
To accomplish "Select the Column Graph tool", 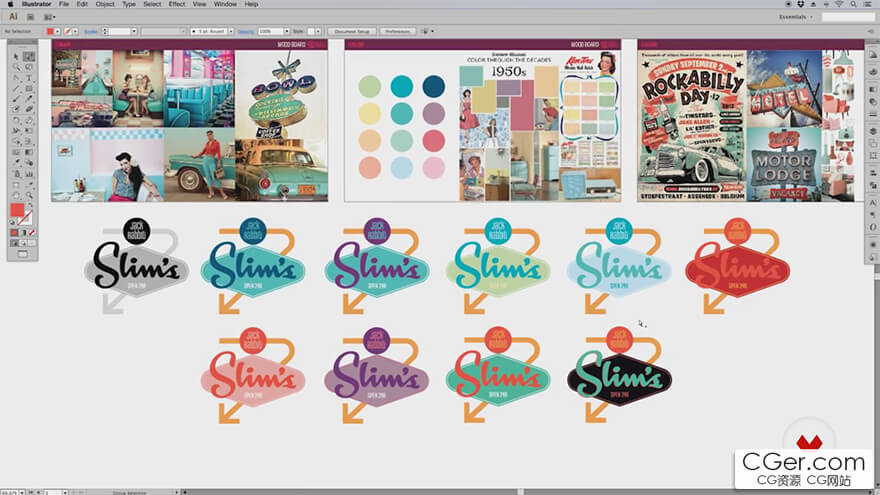I will (29, 173).
